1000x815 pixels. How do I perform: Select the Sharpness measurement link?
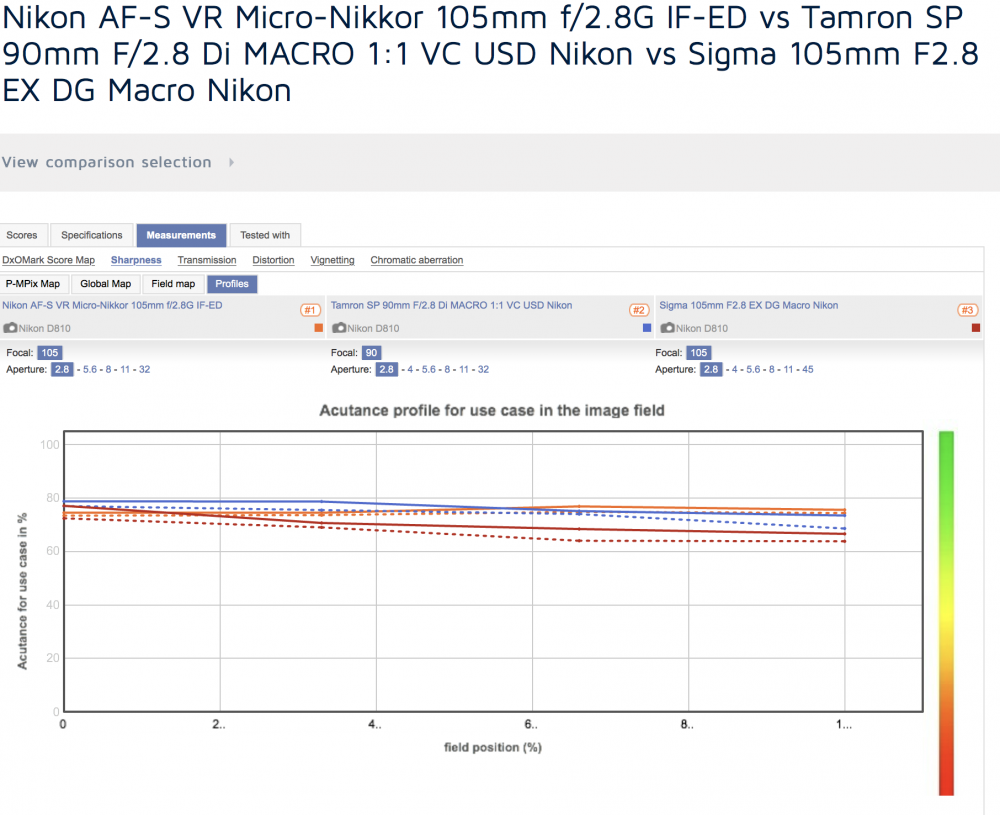click(x=136, y=260)
